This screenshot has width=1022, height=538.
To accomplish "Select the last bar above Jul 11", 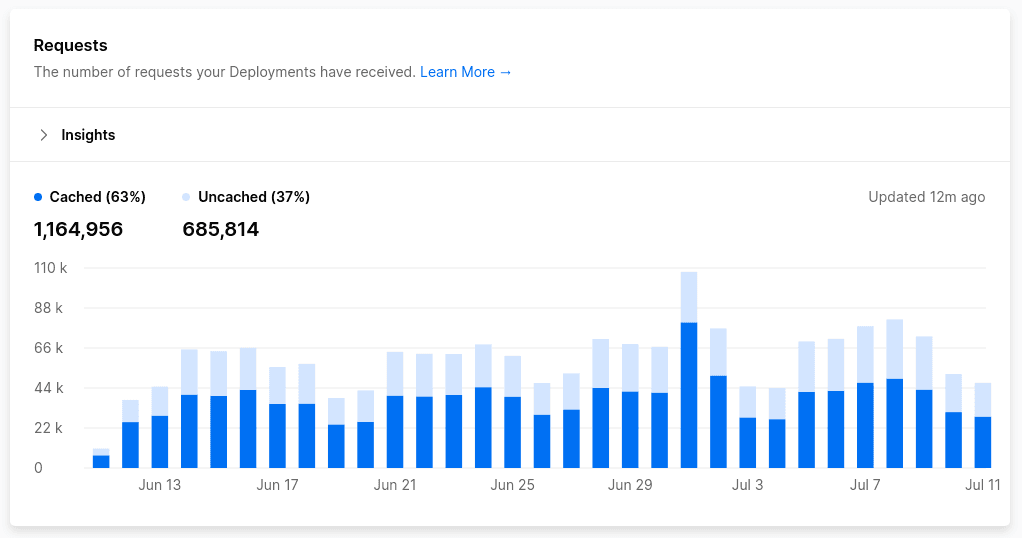I will (983, 440).
